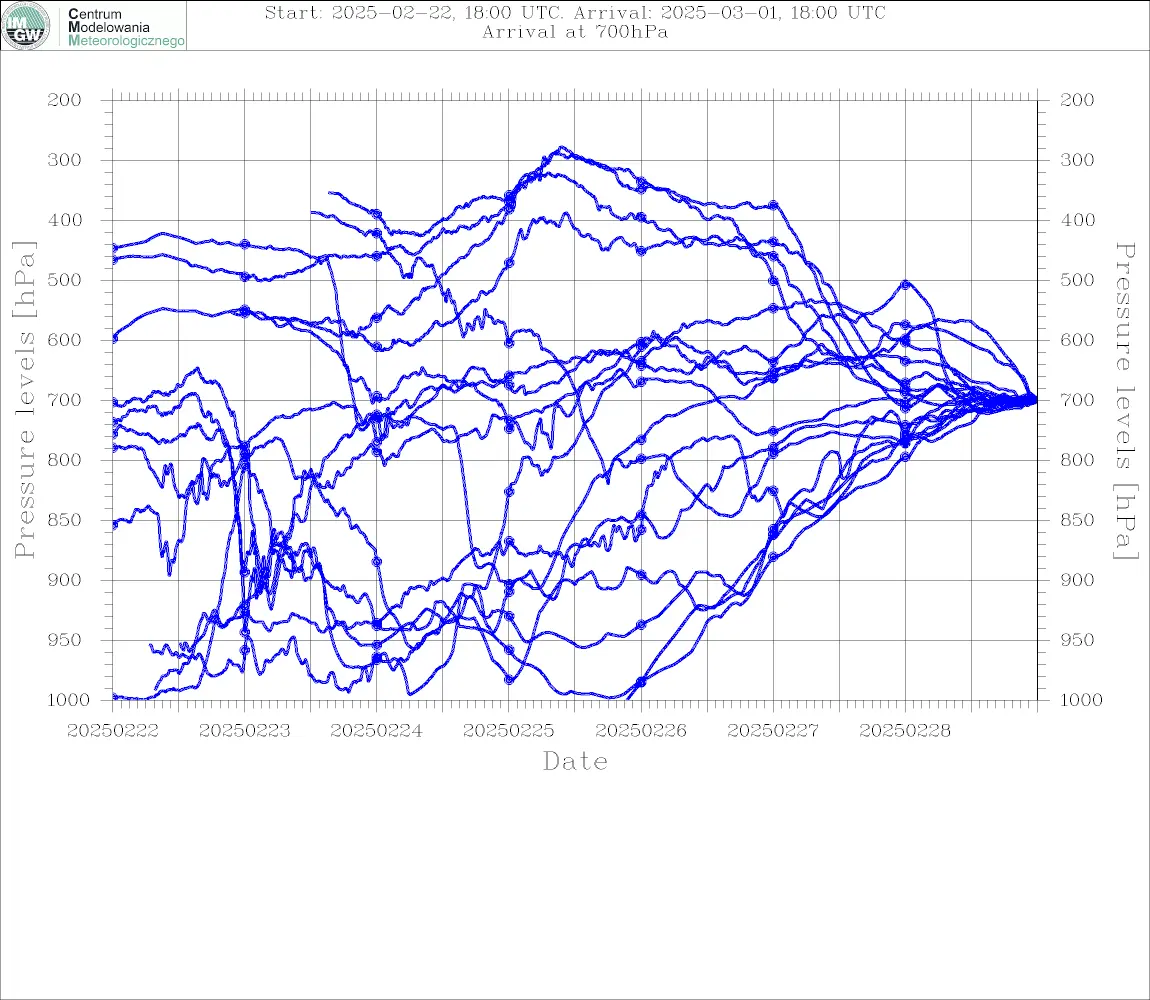
Task: Click the 20250227 date axis label
Action: tap(773, 731)
